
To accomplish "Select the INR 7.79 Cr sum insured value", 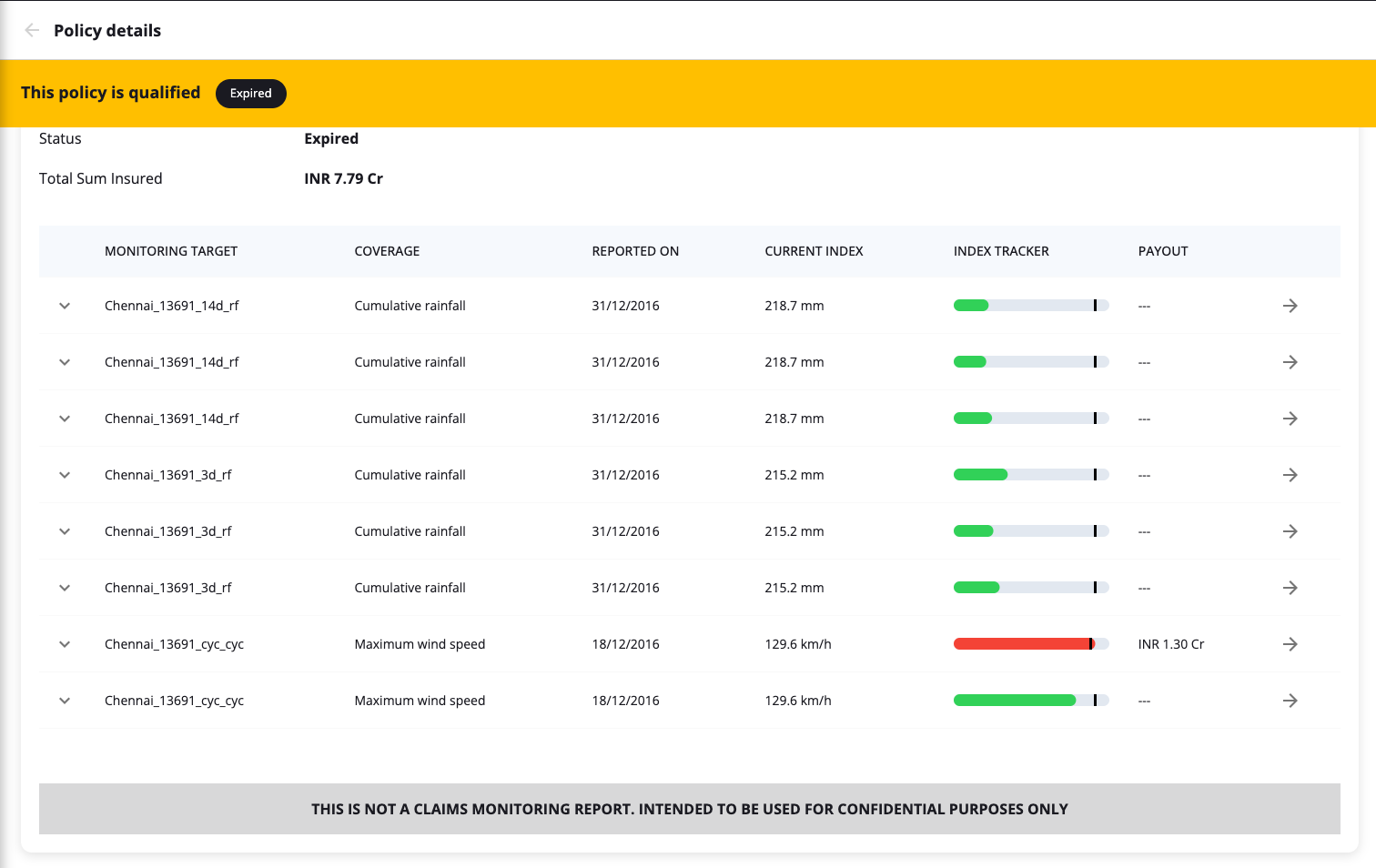I will (343, 178).
